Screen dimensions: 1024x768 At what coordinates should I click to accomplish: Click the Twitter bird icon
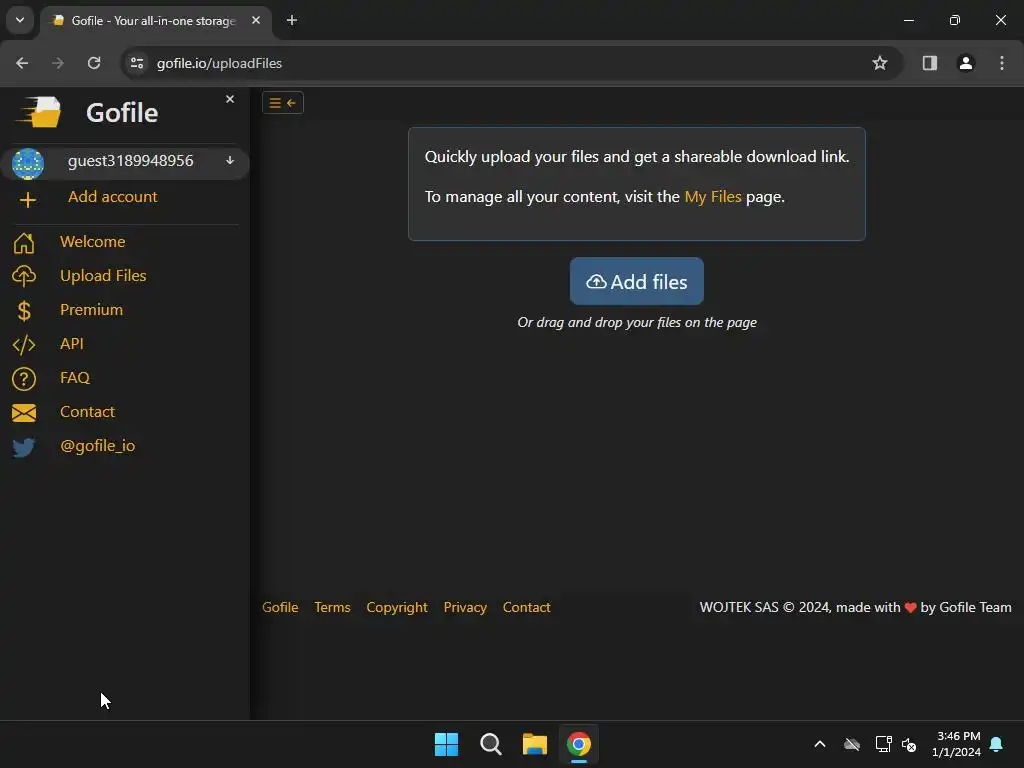tap(24, 447)
